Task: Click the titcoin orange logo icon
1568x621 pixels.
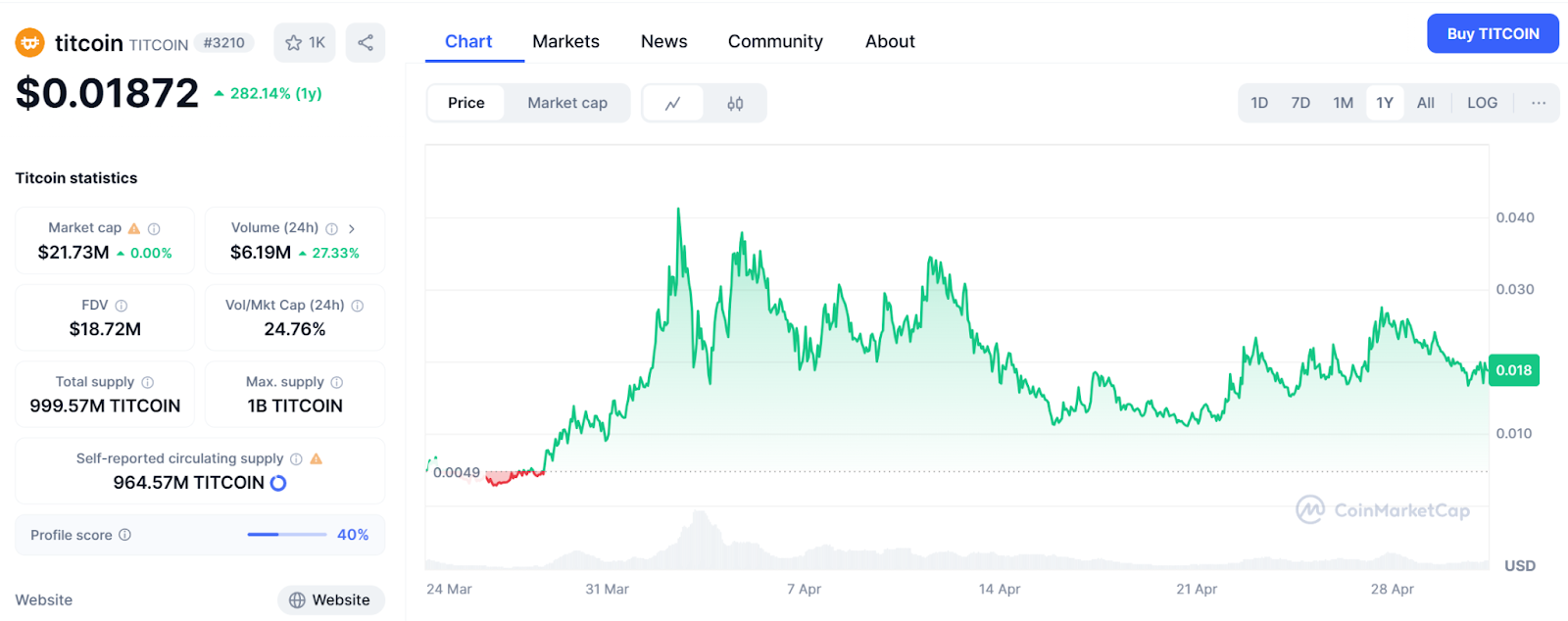Action: coord(30,42)
